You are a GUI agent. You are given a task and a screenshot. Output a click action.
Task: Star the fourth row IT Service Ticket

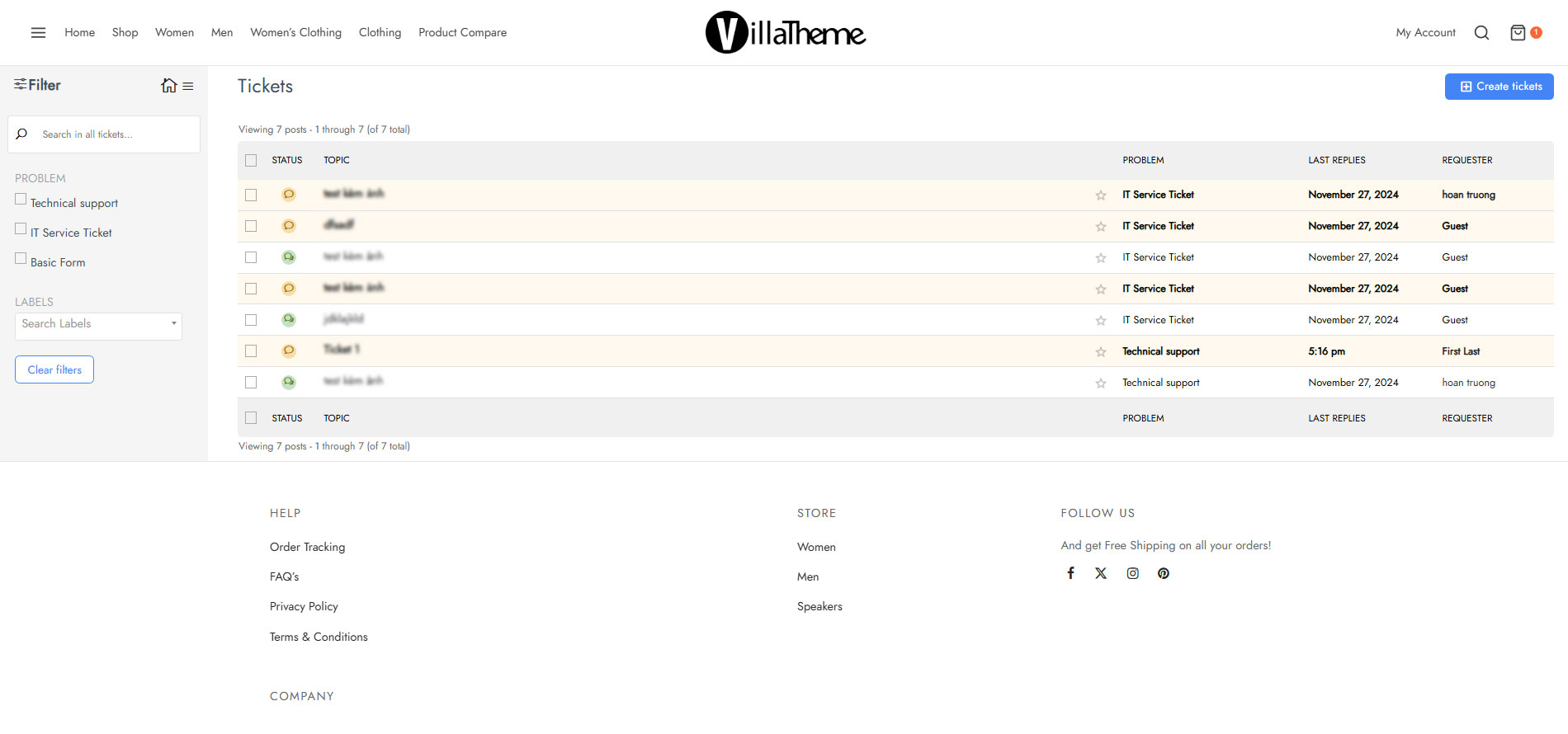(x=1100, y=289)
